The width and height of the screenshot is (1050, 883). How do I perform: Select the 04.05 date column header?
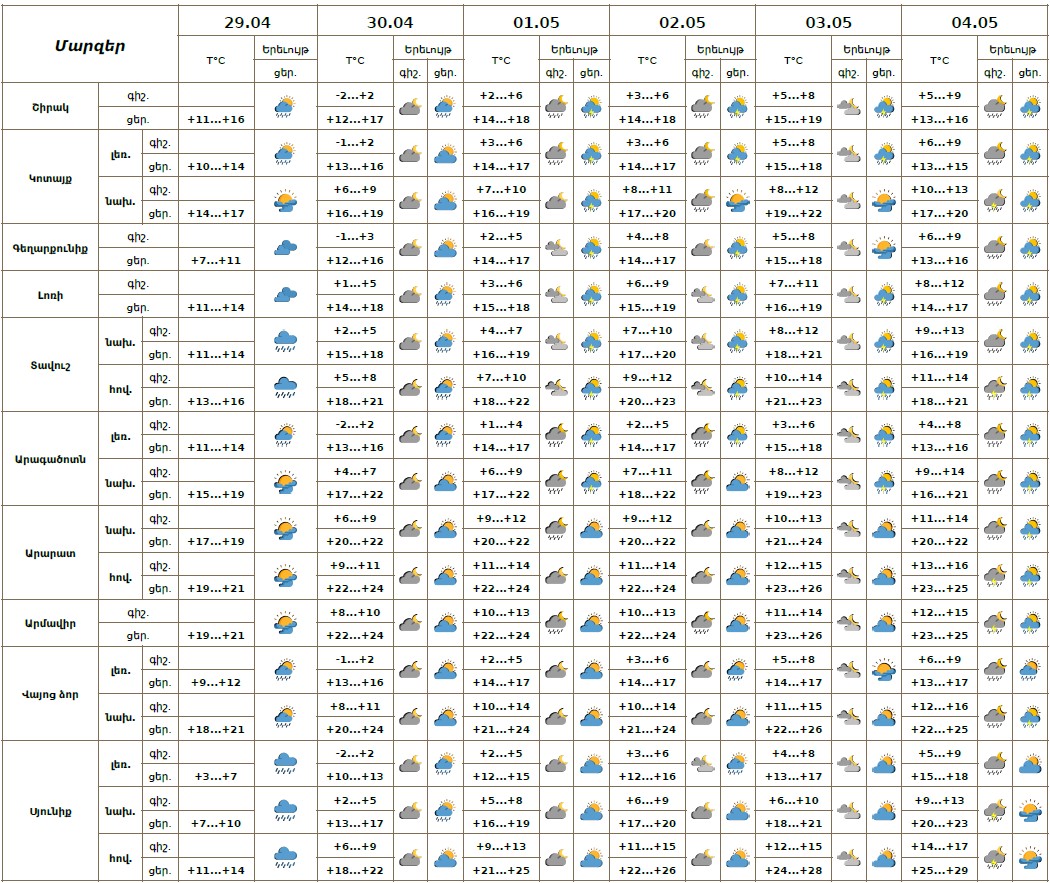pos(974,21)
